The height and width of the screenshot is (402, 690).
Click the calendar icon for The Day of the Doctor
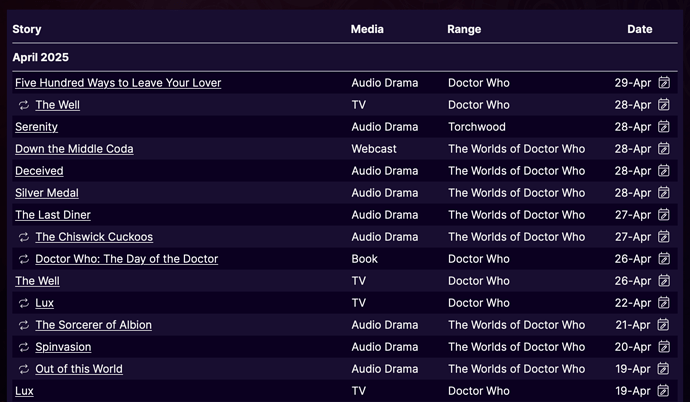tap(664, 259)
